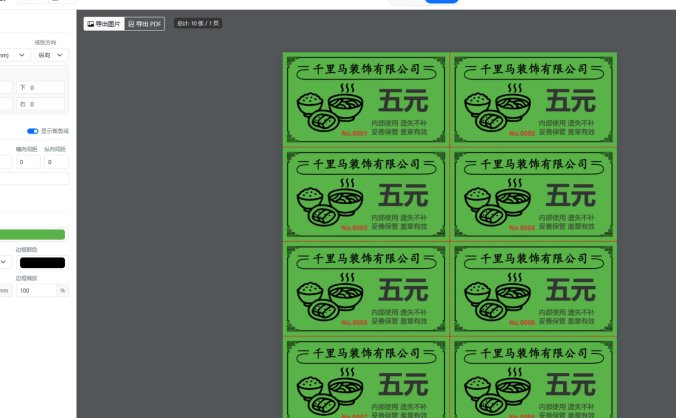The height and width of the screenshot is (418, 676).
Task: Select the meal ticket numbered No.0004
Action: click(x=533, y=194)
